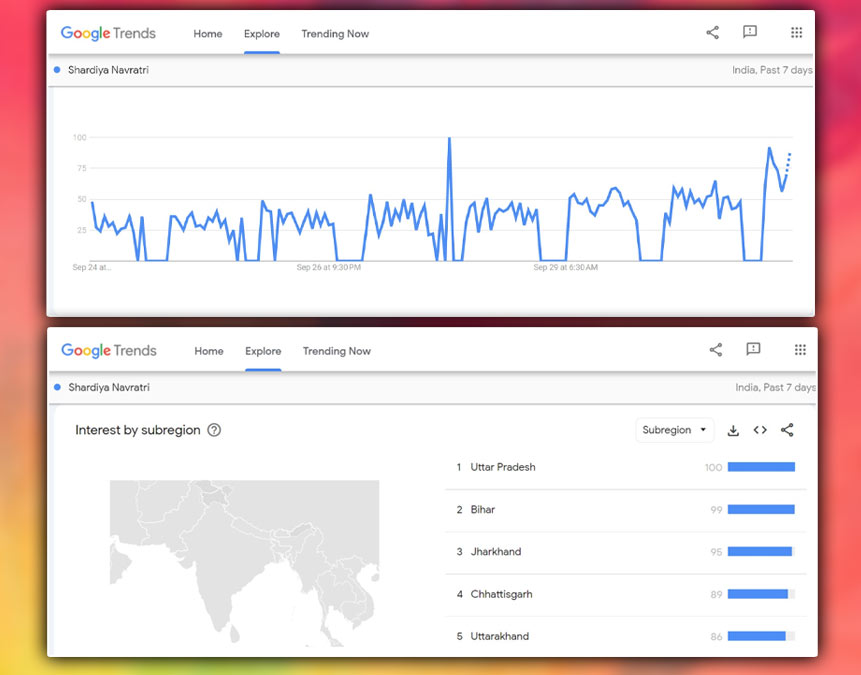Screen dimensions: 861x675
Task: Click the share icon in the lower window
Action: 715,350
